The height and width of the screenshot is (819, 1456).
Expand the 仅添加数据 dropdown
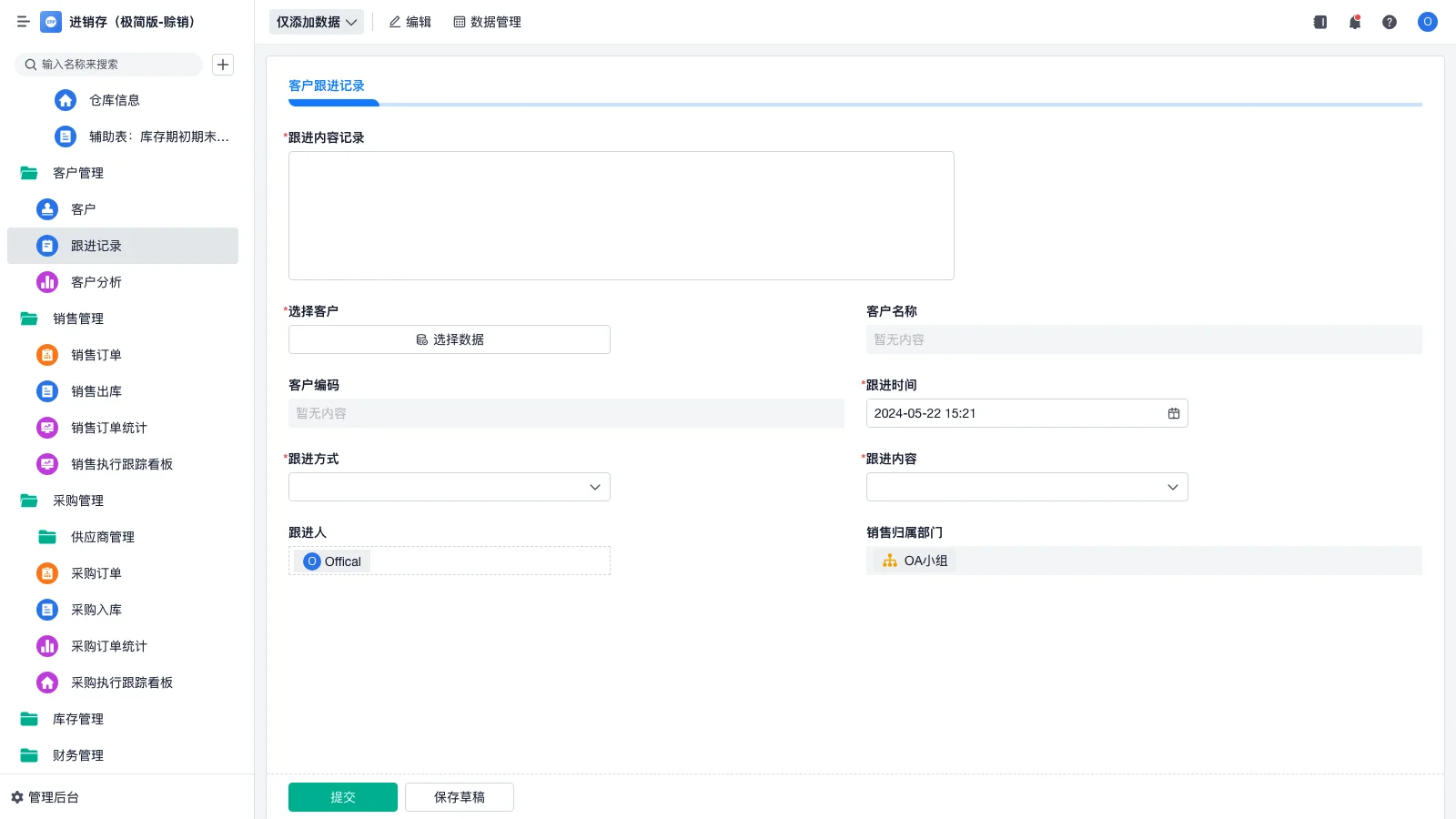[x=316, y=22]
